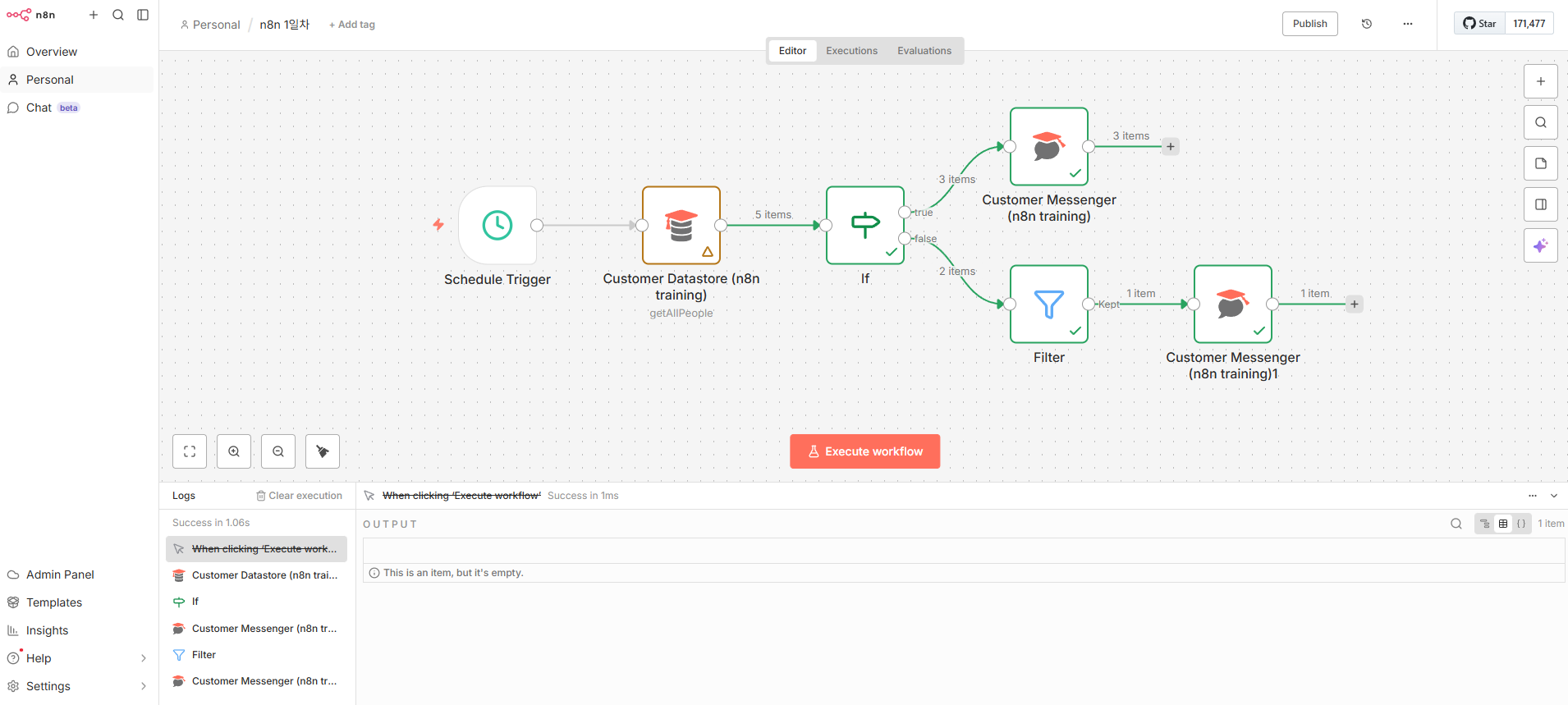Click the tidy up workflow button

(x=323, y=451)
